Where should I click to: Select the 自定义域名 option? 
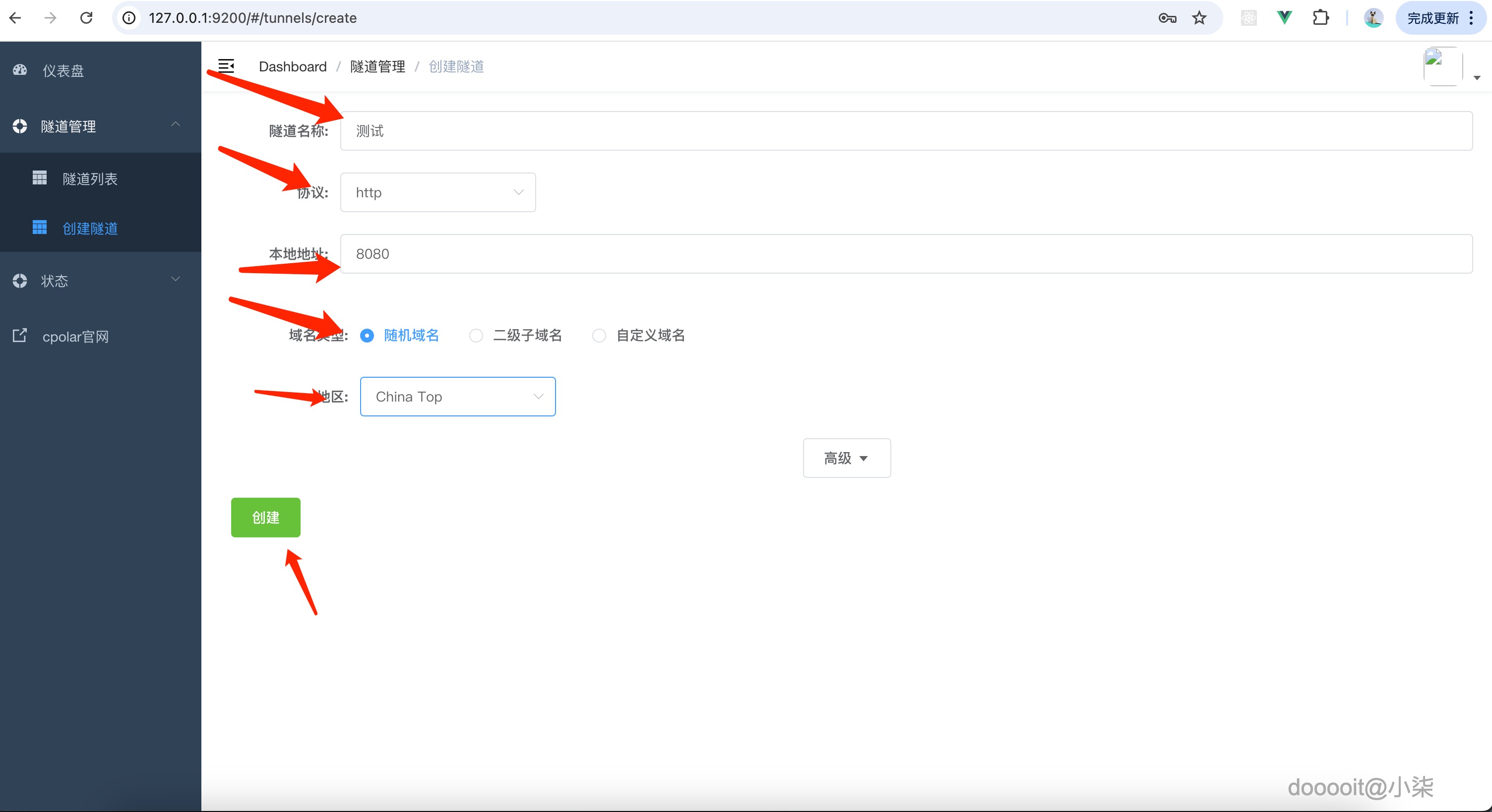point(600,336)
